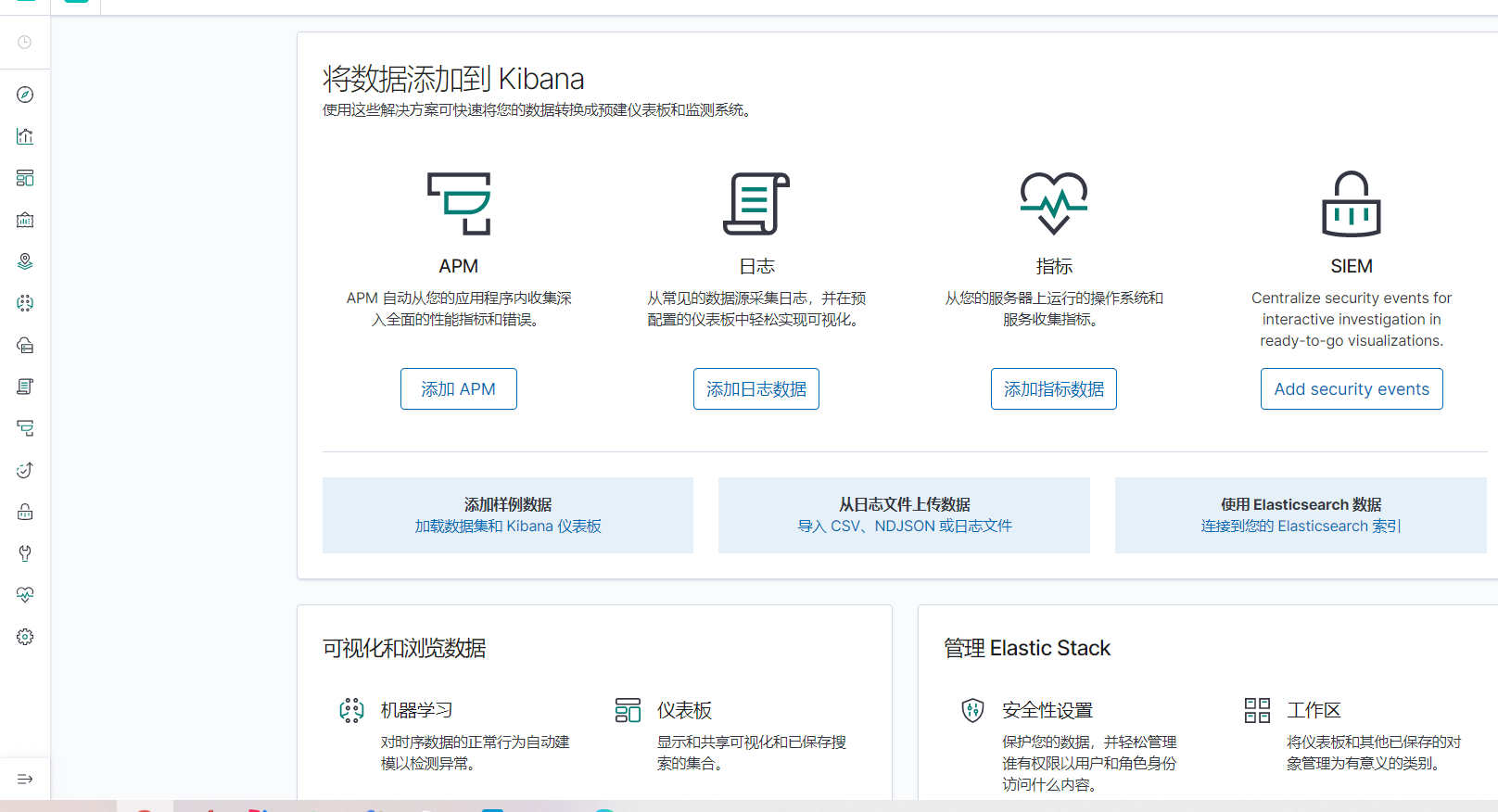Open Visualize from the bar chart sidebar icon
1498x812 pixels.
click(25, 136)
